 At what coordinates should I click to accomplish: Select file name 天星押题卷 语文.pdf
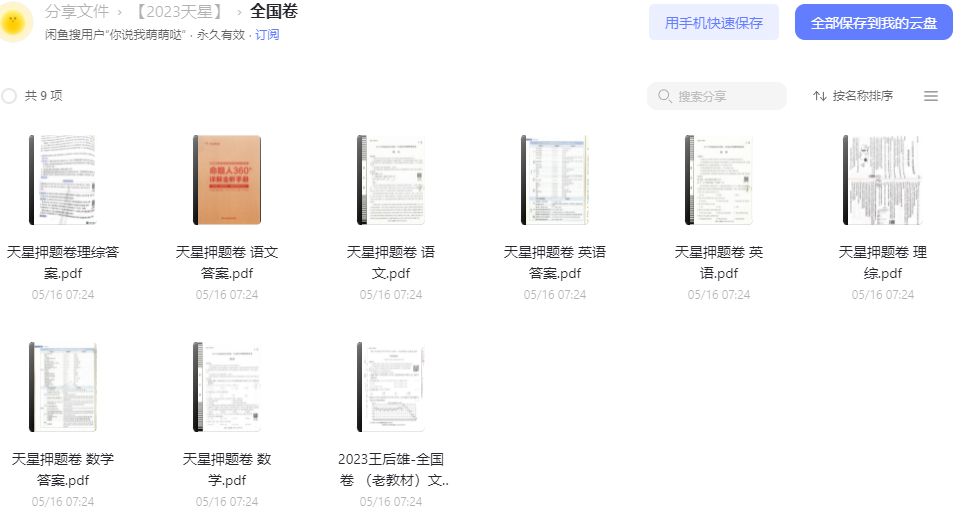[x=391, y=263]
